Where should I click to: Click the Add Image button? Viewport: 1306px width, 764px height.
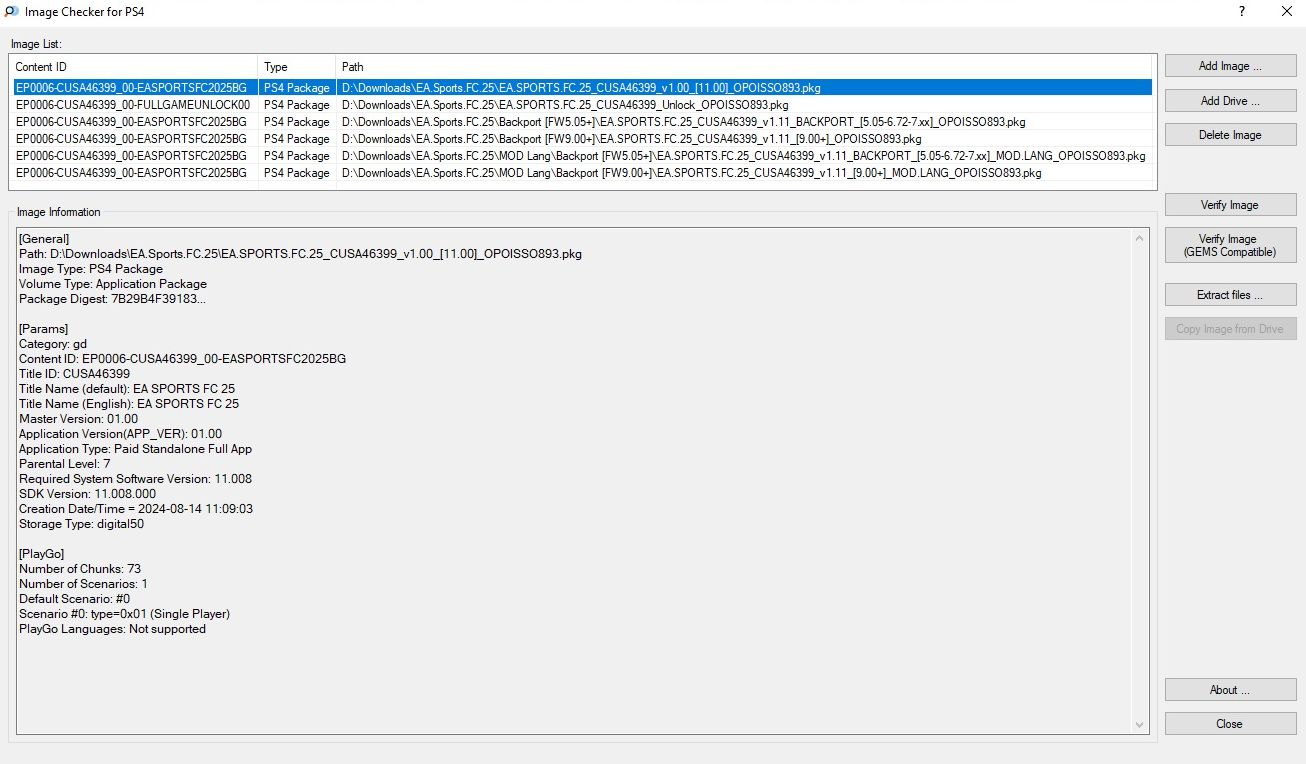1230,66
